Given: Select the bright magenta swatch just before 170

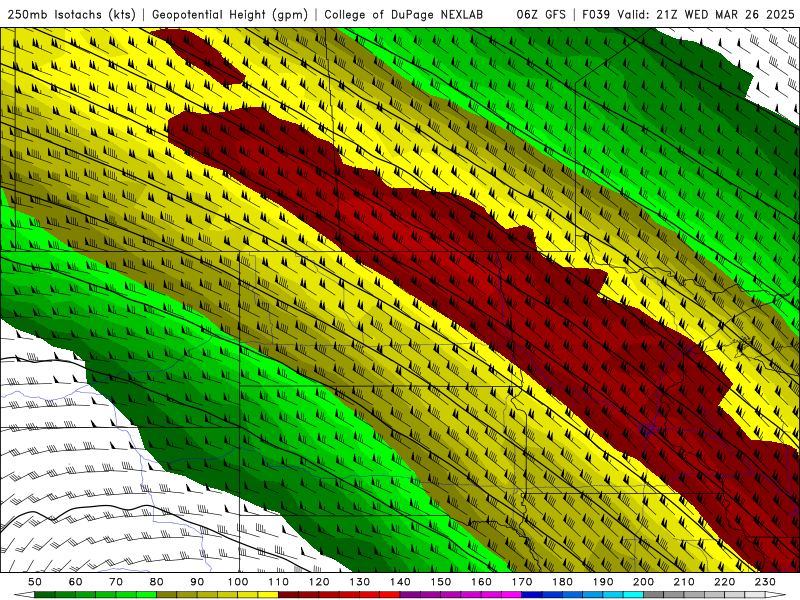Looking at the screenshot, I should click(511, 595).
